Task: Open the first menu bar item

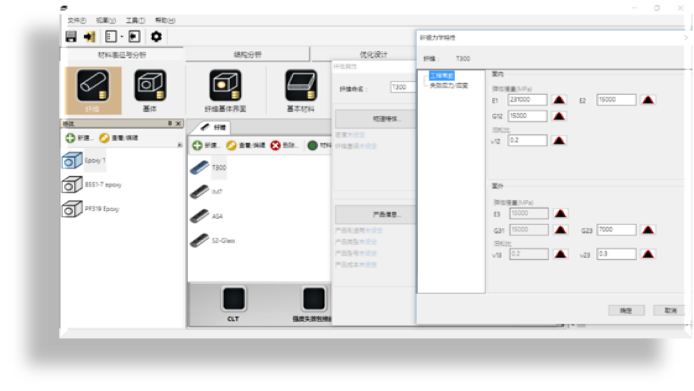Action: [x=77, y=20]
